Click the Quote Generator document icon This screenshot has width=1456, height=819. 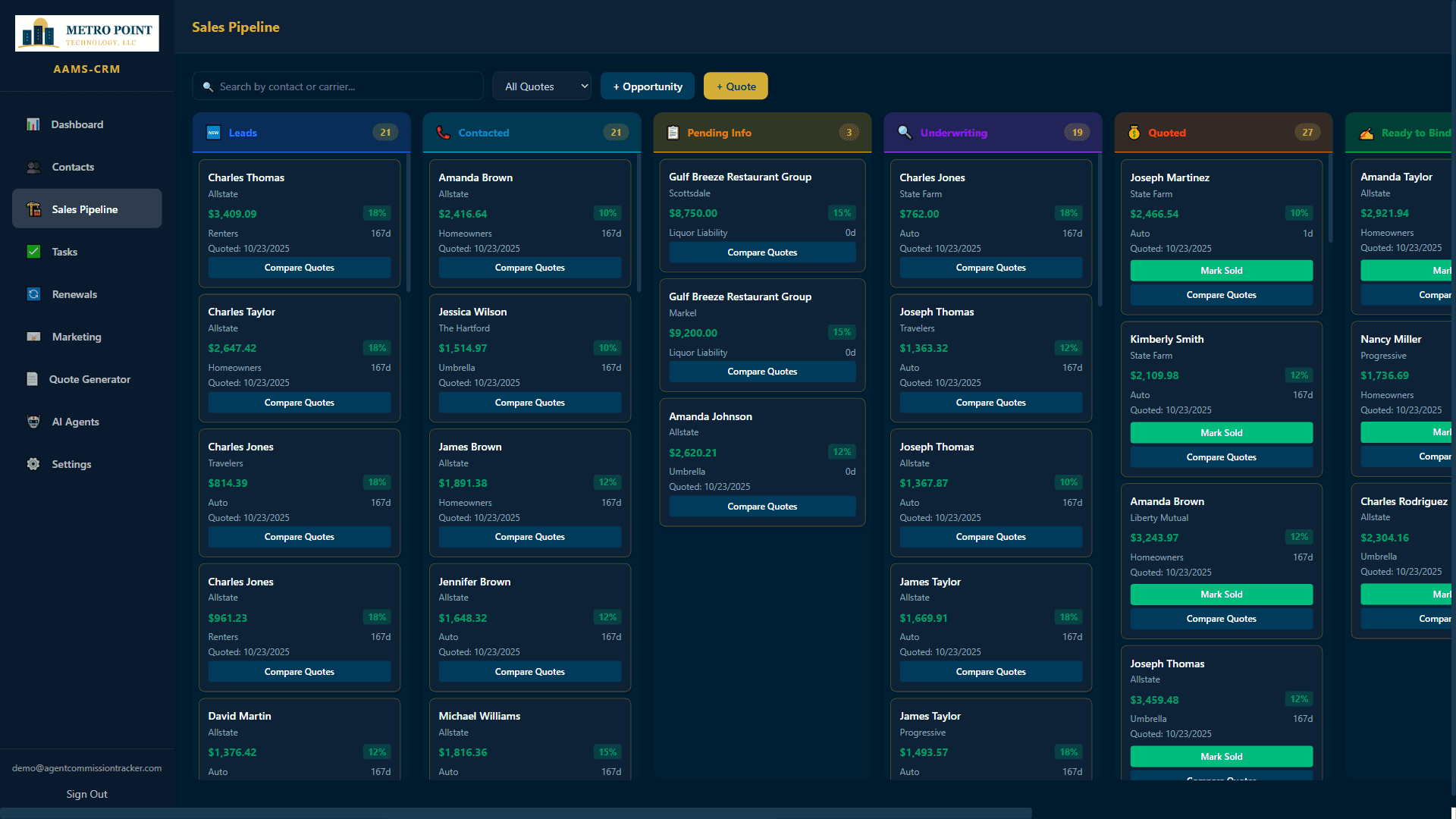32,379
